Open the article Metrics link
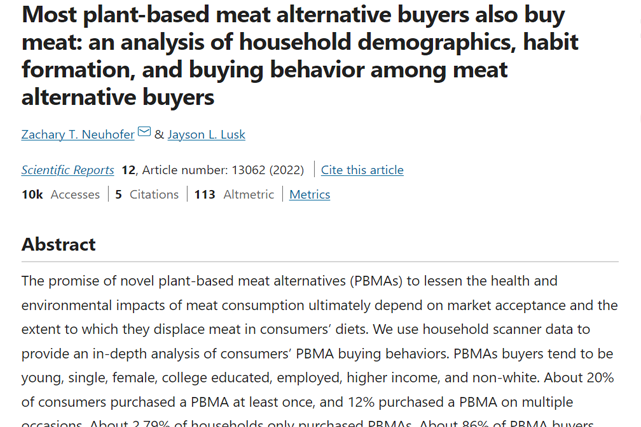The image size is (641, 427). 309,194
